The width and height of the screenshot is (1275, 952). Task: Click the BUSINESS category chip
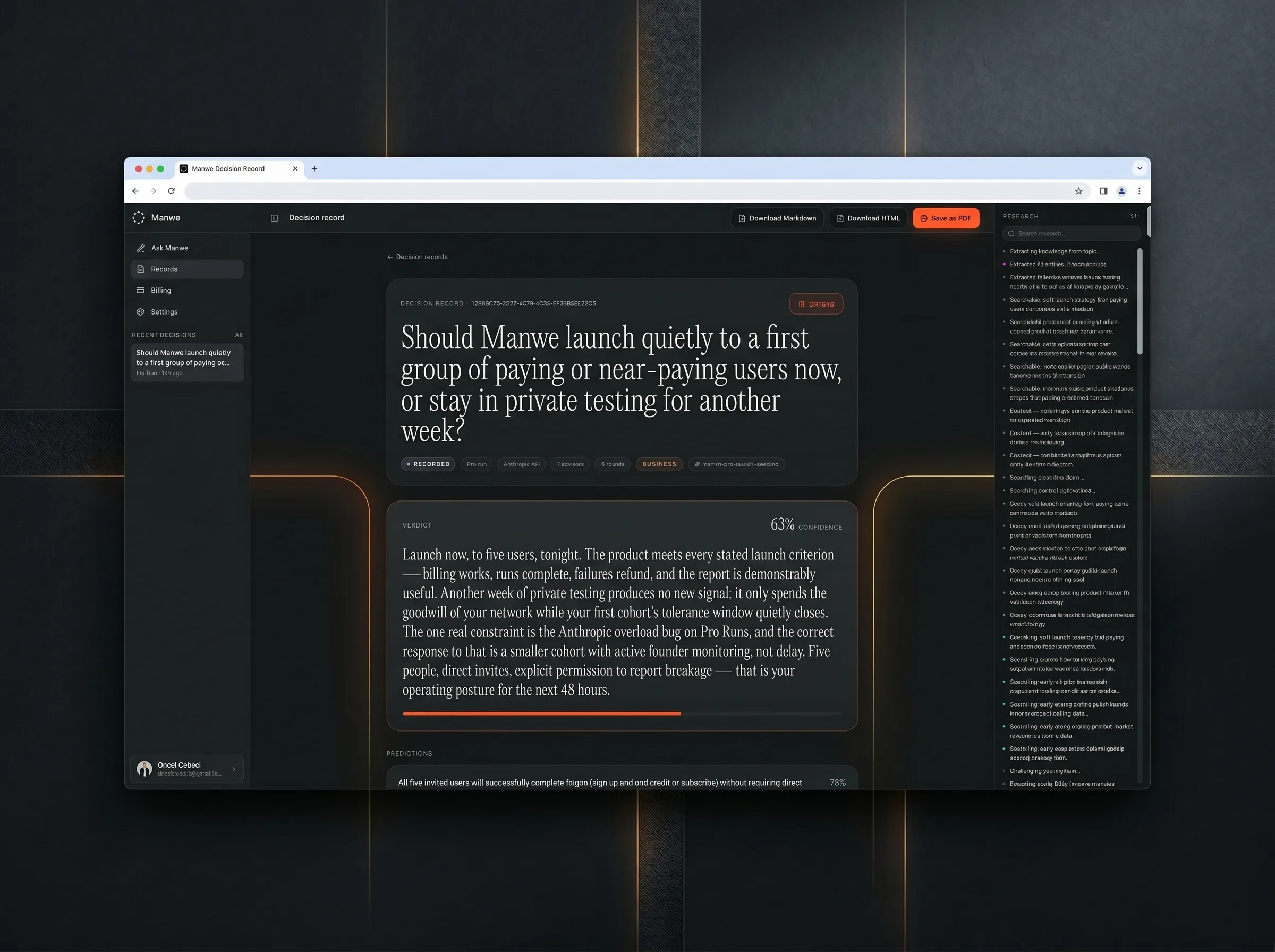click(659, 464)
